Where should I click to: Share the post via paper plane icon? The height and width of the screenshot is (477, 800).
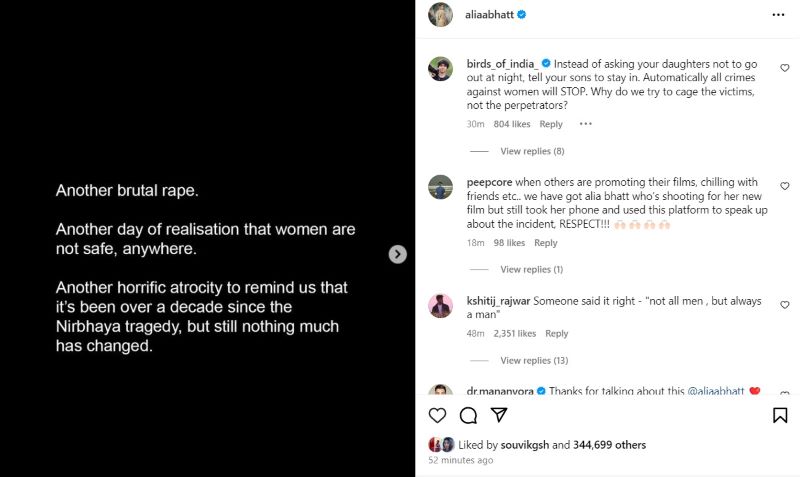coord(499,415)
